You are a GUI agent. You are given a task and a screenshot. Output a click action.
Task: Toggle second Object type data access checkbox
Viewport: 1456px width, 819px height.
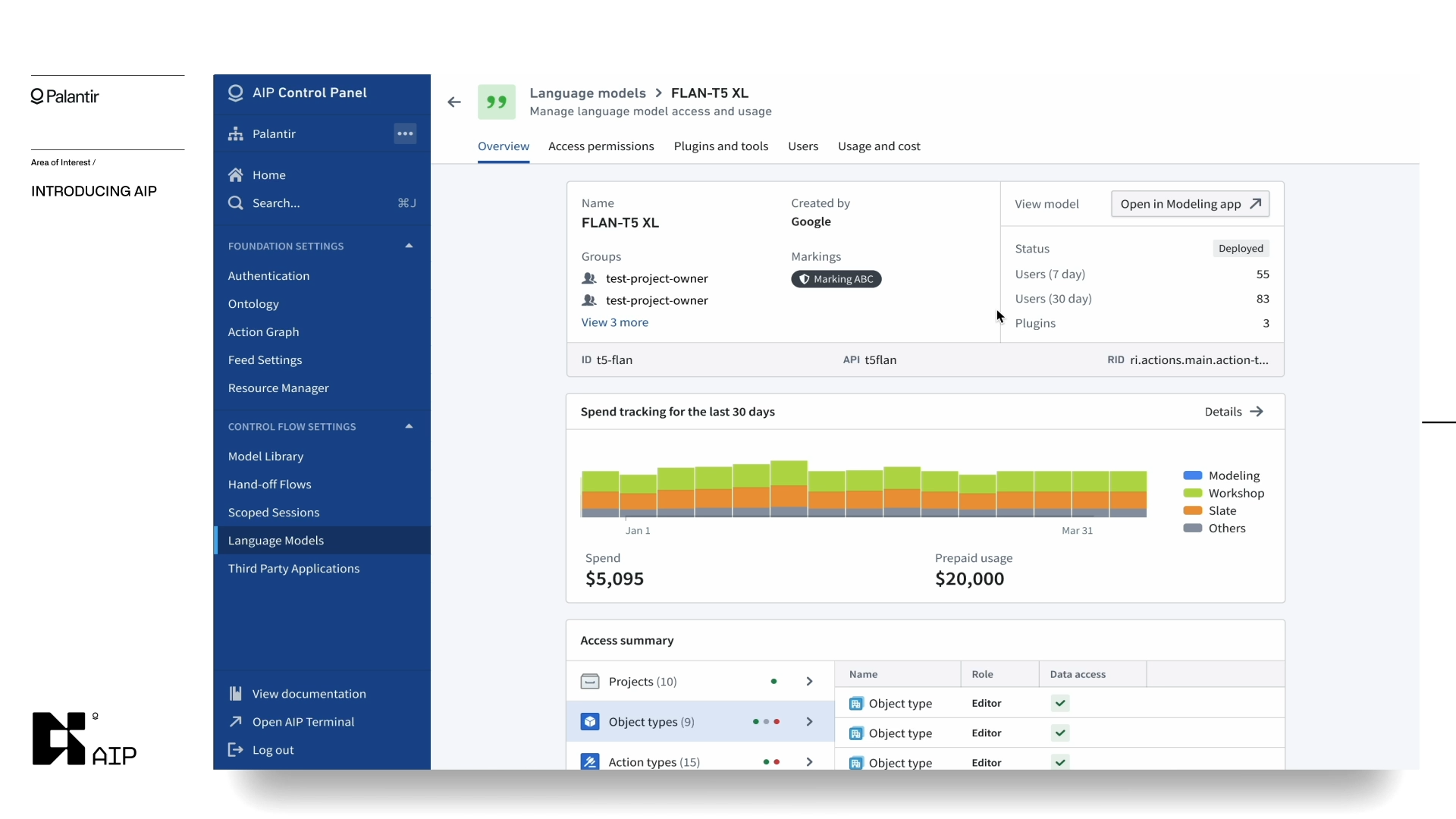point(1060,733)
